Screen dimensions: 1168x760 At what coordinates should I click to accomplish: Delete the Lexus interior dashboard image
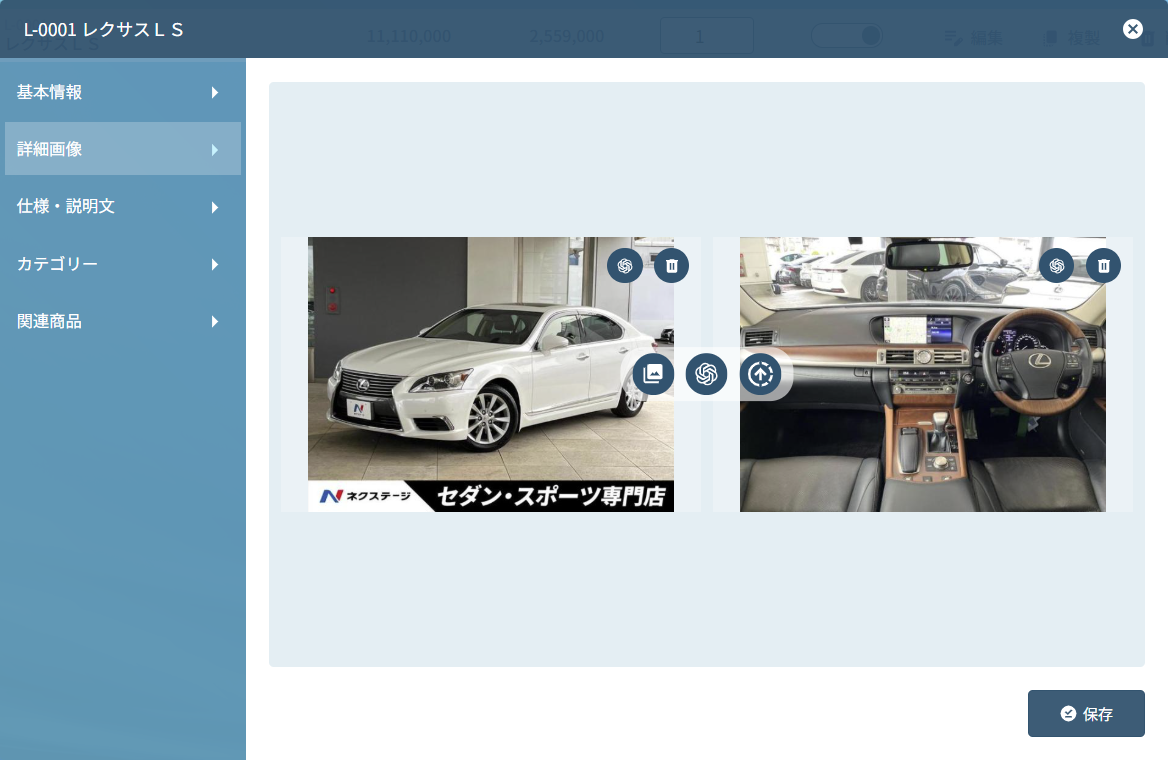(1103, 265)
